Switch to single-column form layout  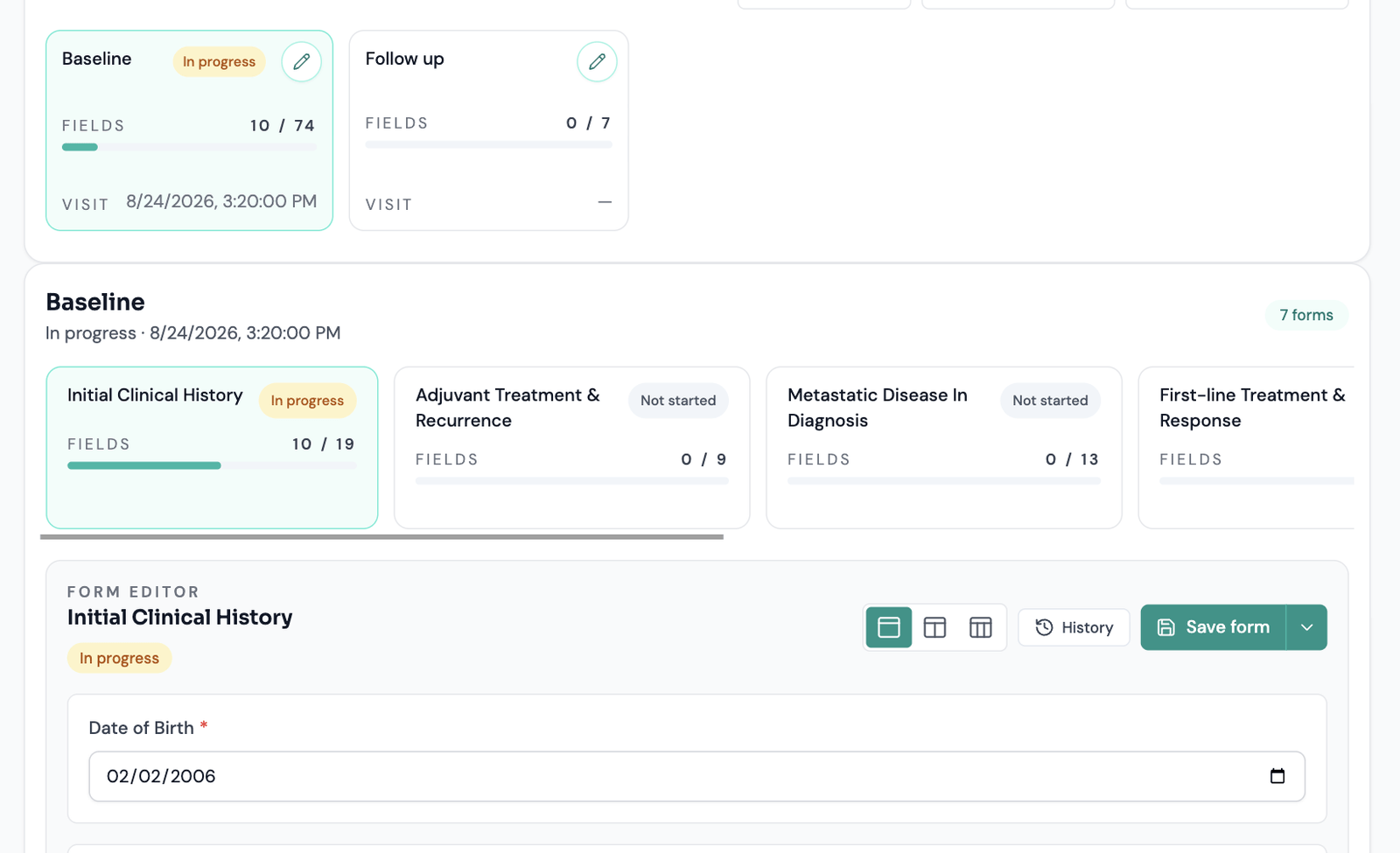(889, 627)
